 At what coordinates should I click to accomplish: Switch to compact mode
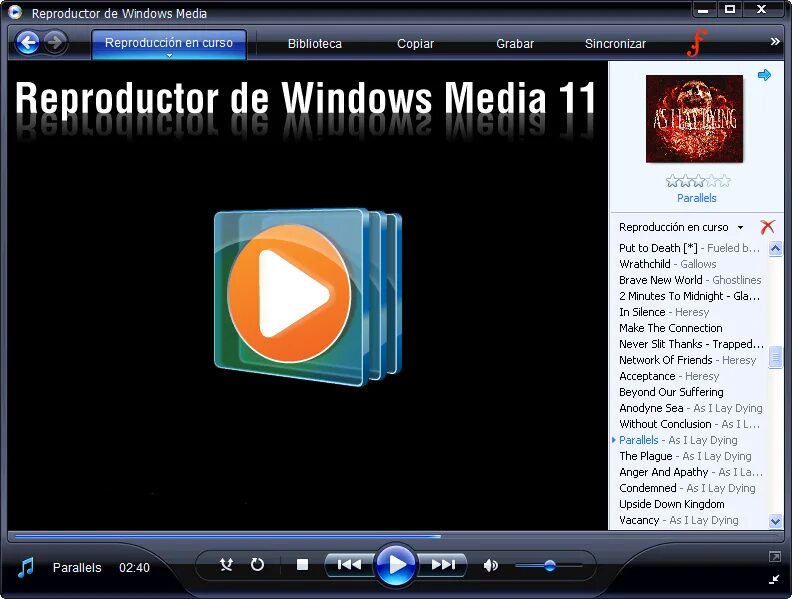point(774,579)
